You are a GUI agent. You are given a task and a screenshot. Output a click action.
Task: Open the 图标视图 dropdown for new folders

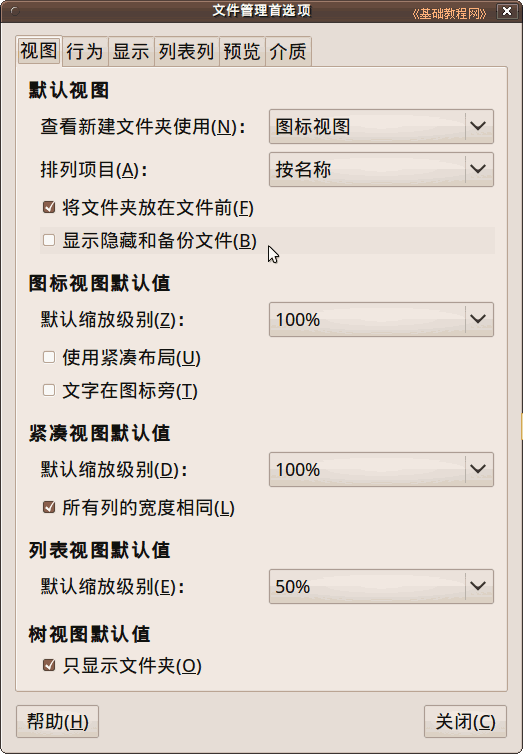(381, 126)
